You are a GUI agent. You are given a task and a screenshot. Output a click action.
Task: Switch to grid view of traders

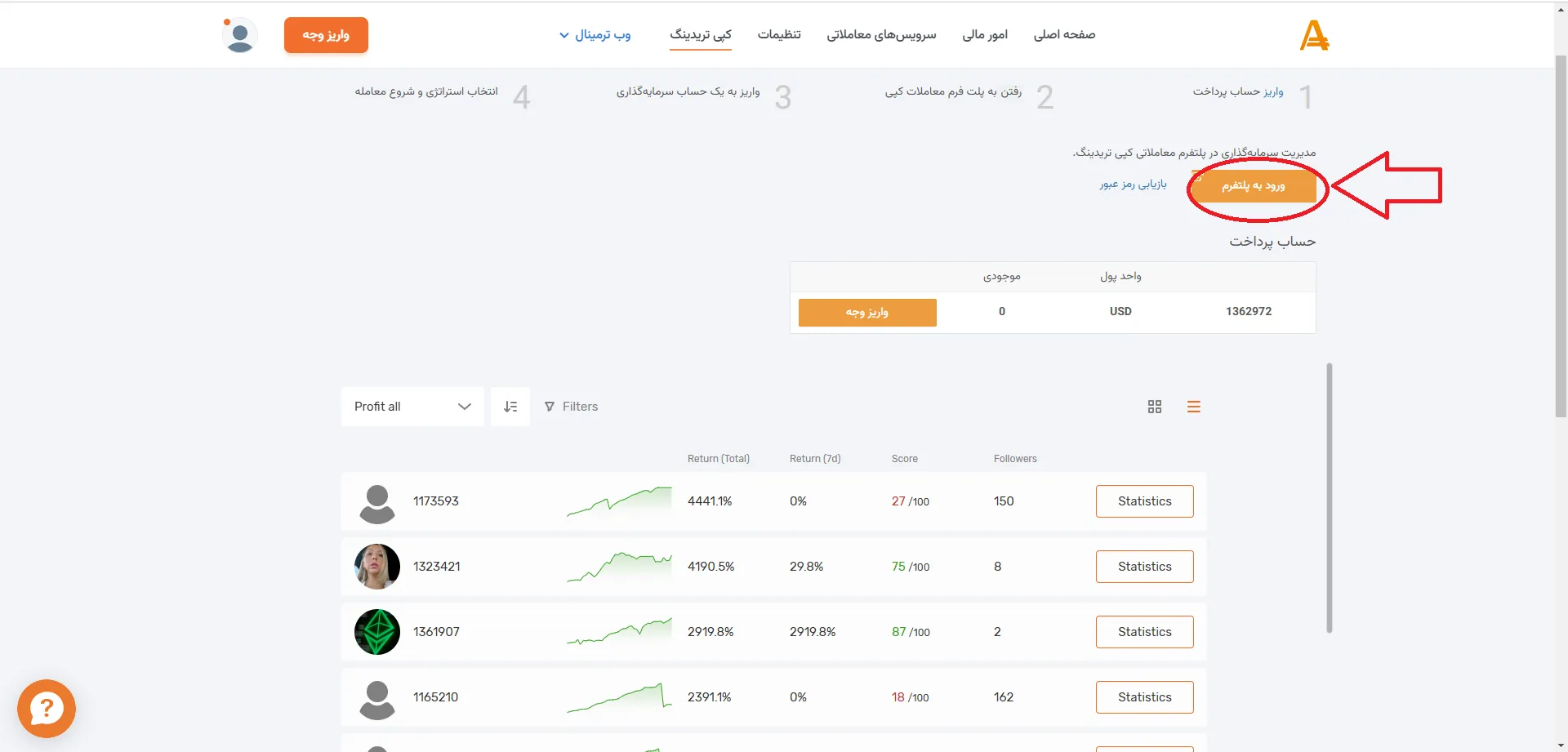[x=1154, y=406]
